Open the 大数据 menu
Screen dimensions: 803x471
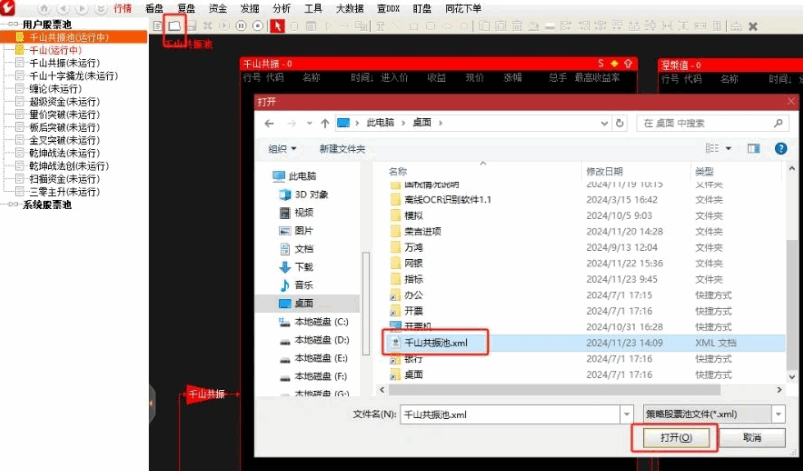(350, 9)
